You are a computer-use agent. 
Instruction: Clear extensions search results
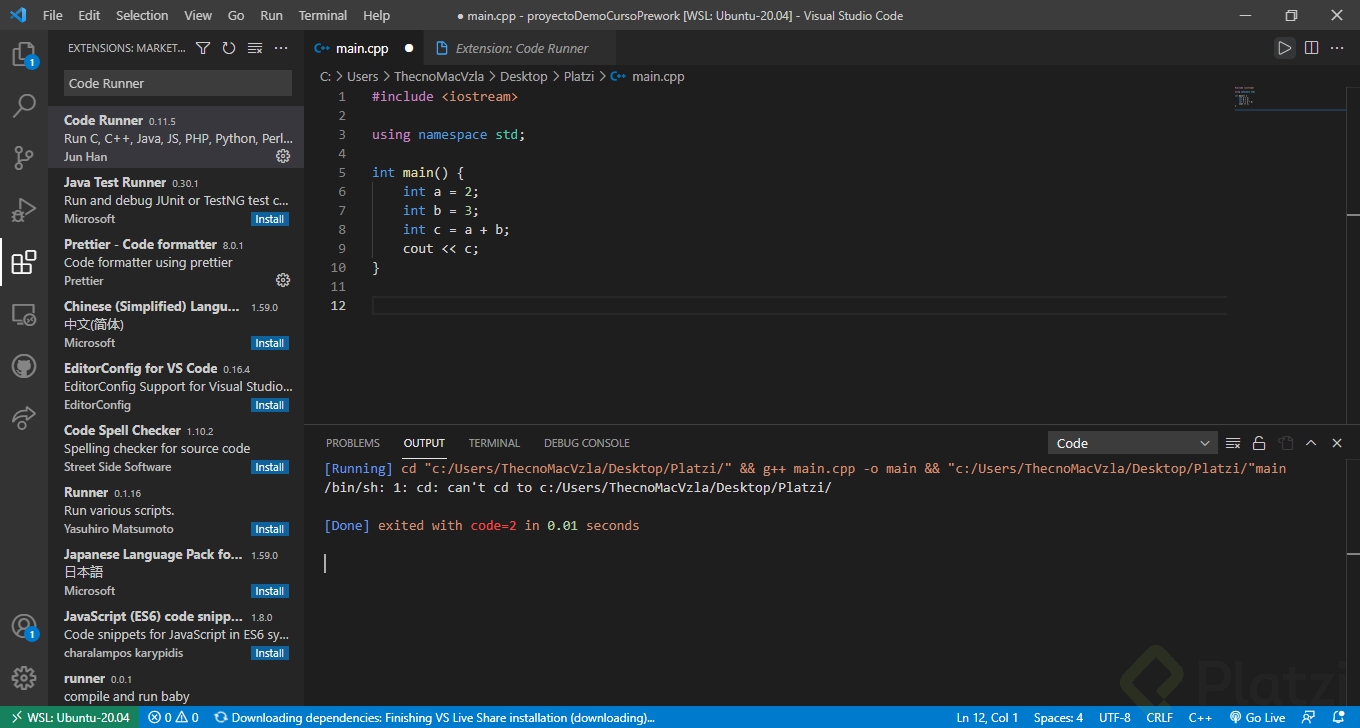pos(255,48)
